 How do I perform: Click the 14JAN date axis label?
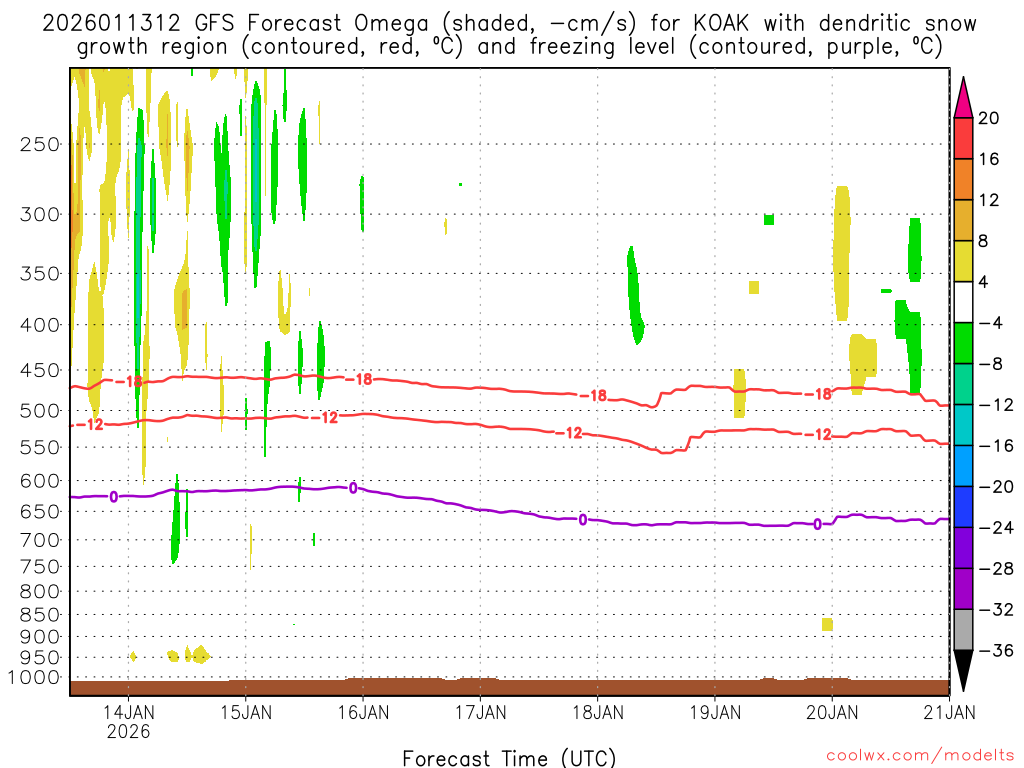(129, 712)
